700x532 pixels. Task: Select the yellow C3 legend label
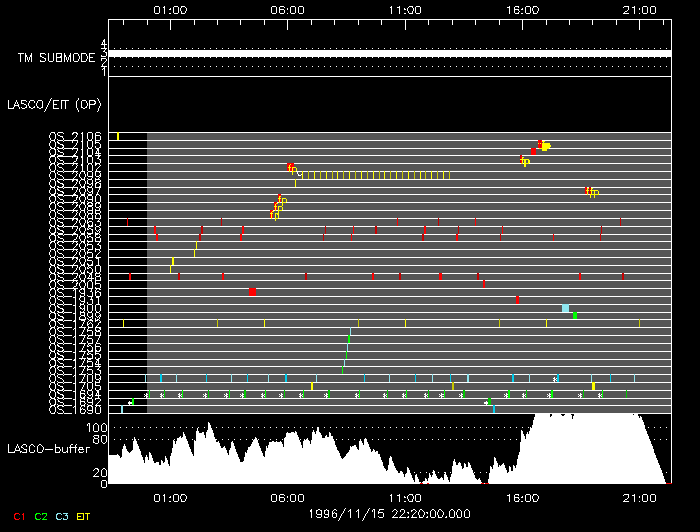pos(63,516)
